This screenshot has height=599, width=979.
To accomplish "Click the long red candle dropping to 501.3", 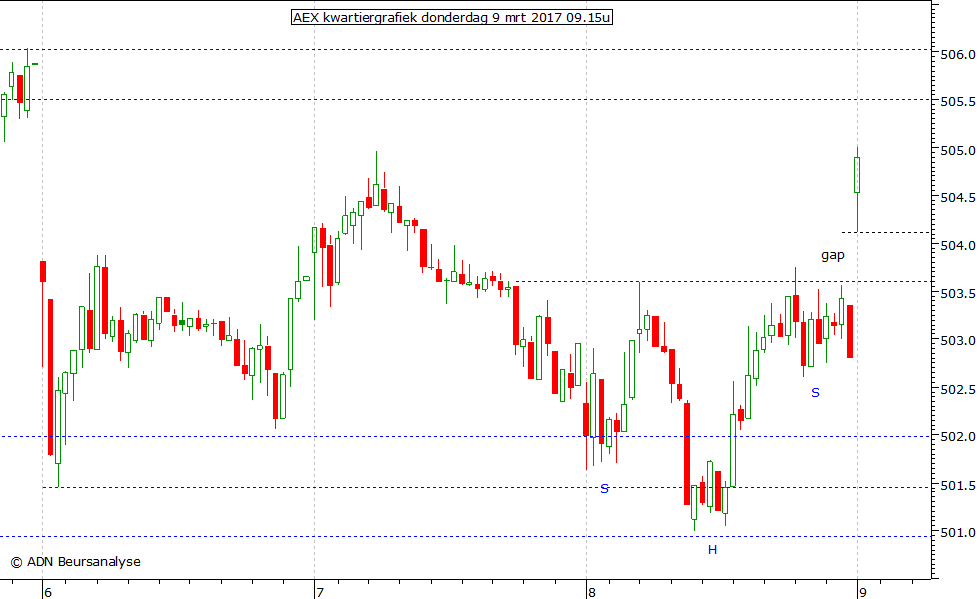I will (x=687, y=453).
